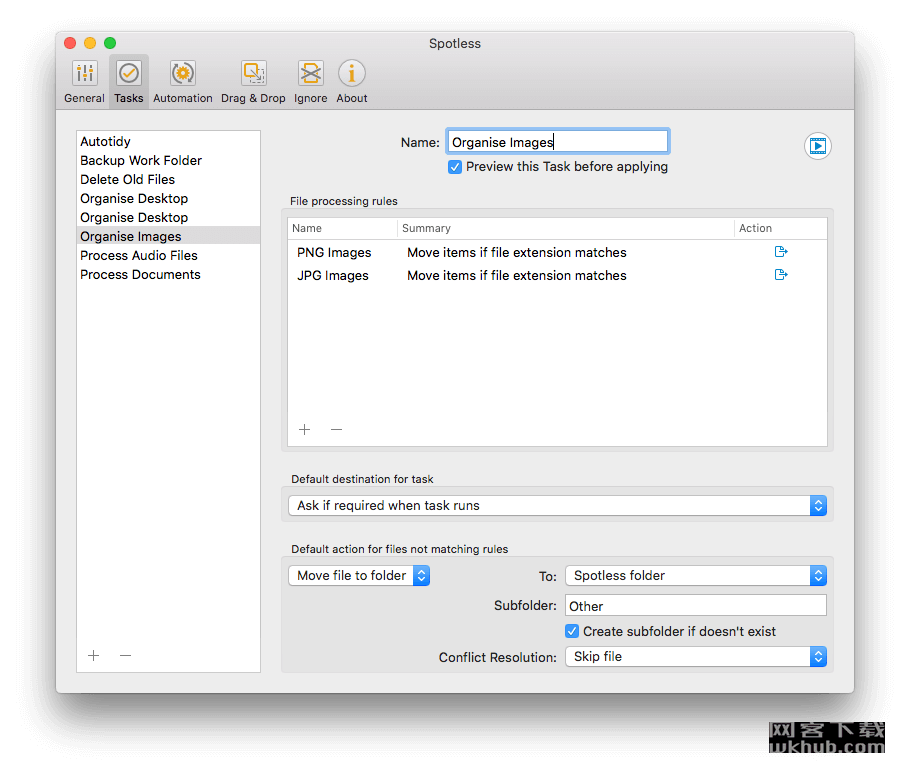Select the Process Audio Files task
Screen dimensions: 910x773
168,256
